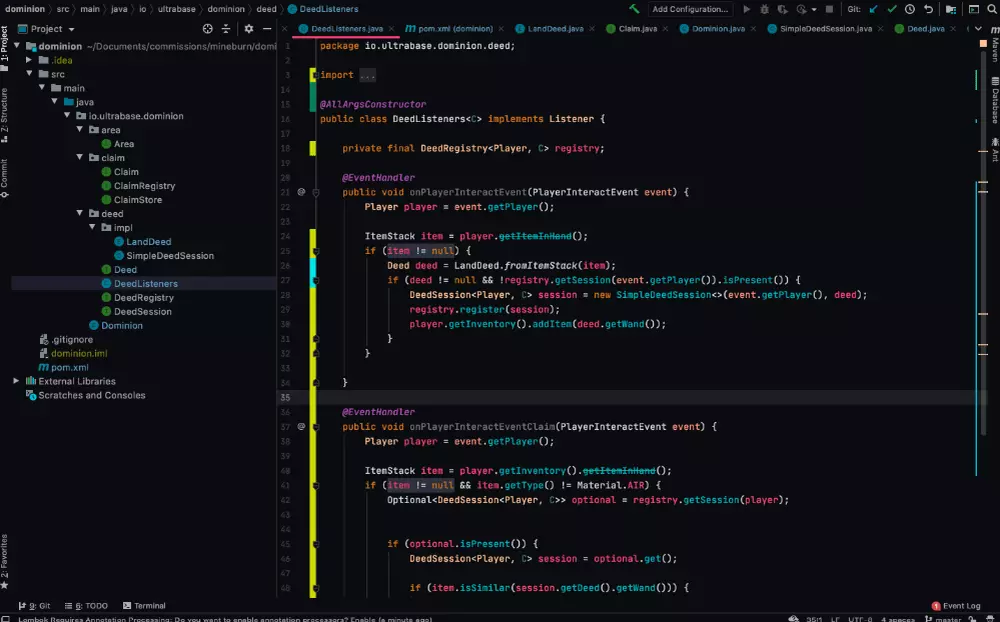Open the Commit tool window strip
The height and width of the screenshot is (622, 1000).
4,178
